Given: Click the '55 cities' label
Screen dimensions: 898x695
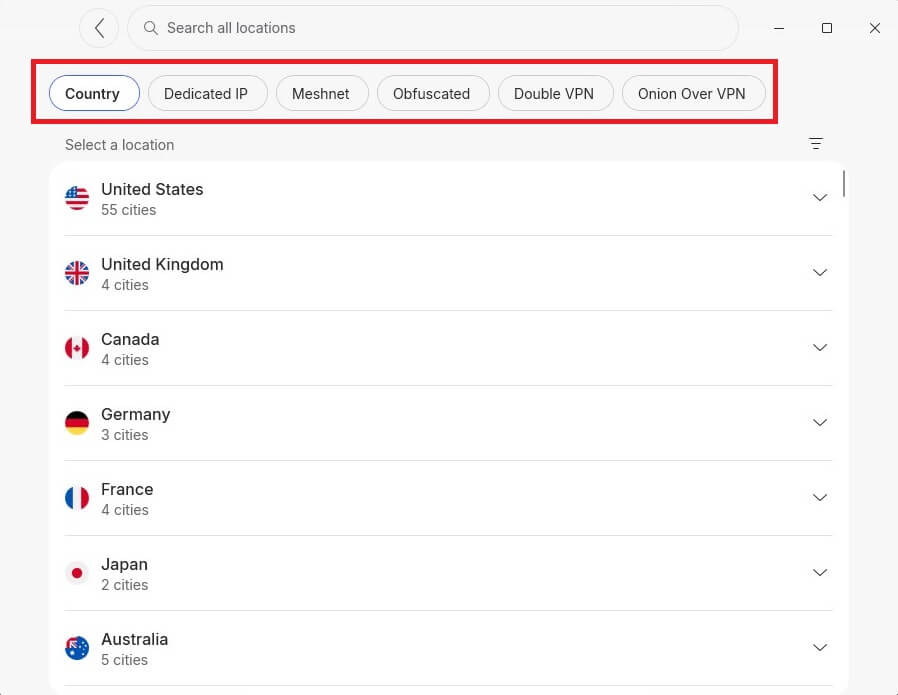Looking at the screenshot, I should pos(128,210).
